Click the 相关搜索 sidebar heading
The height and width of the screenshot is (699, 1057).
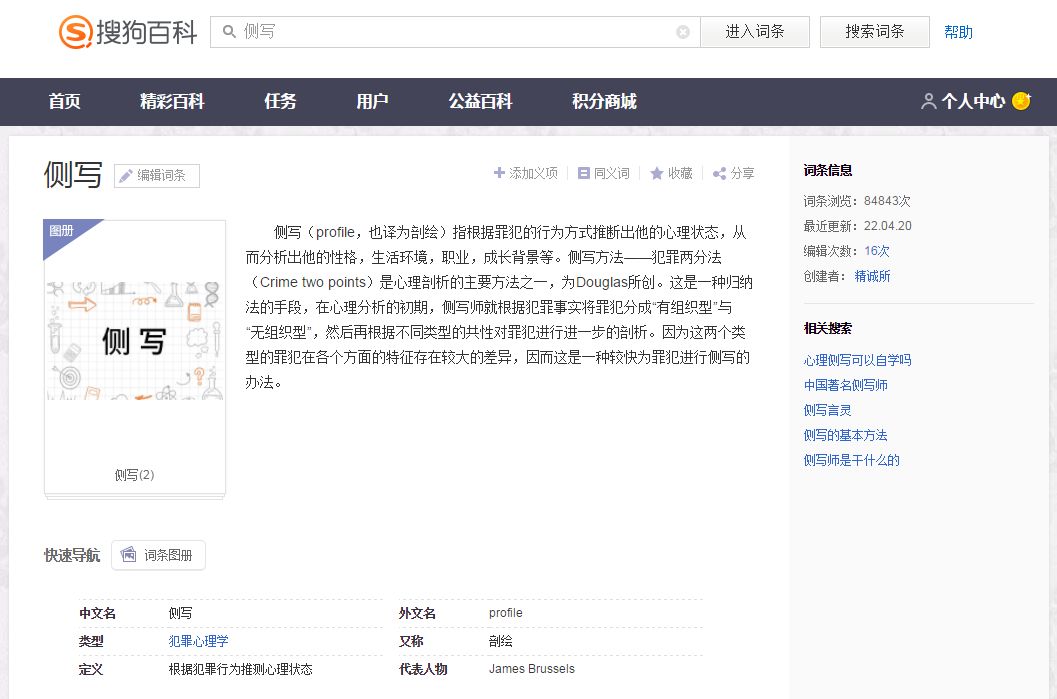coord(828,328)
